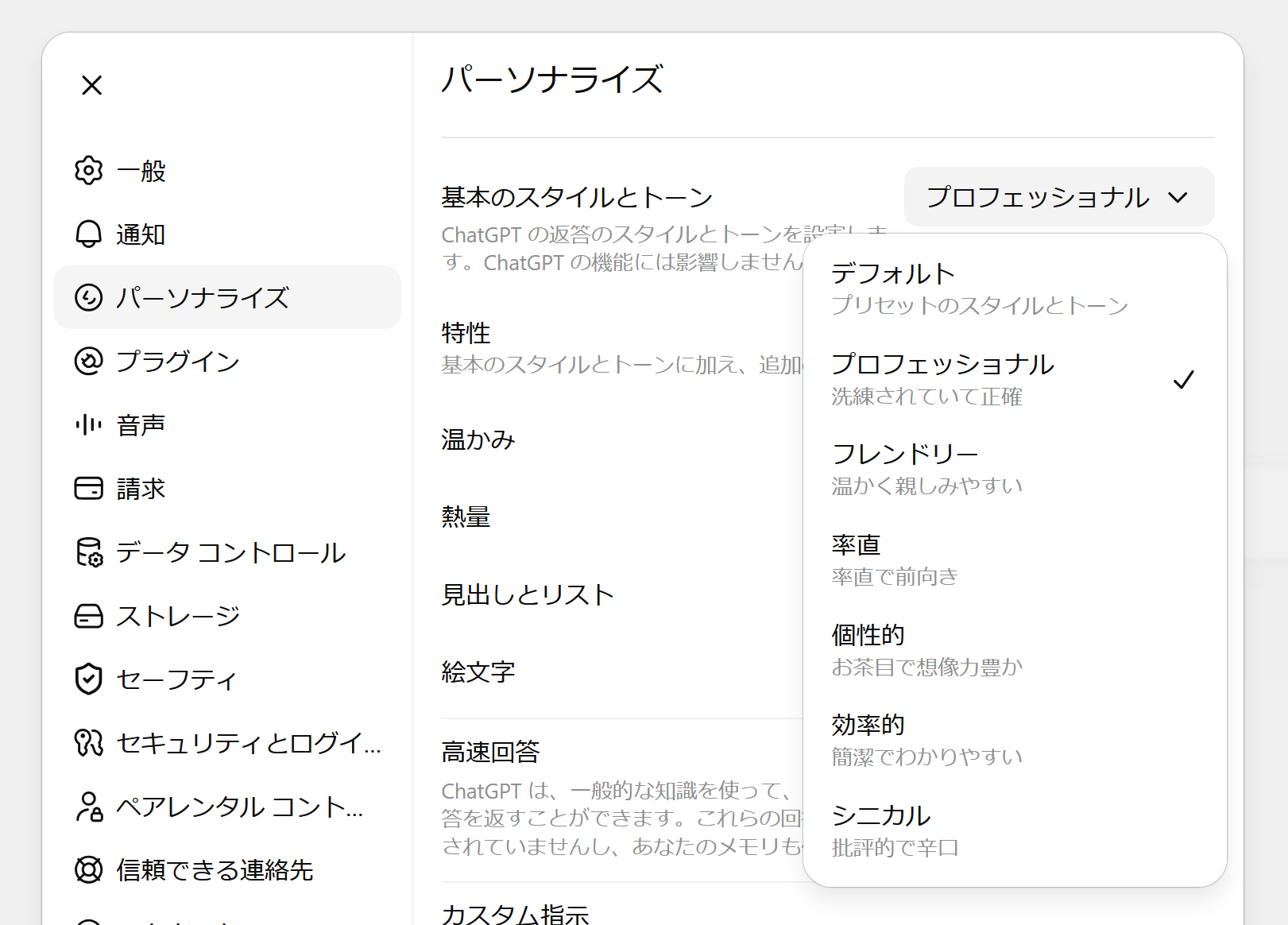Pick the 効率的 style option
The height and width of the screenshot is (925, 1288).
[x=1015, y=740]
